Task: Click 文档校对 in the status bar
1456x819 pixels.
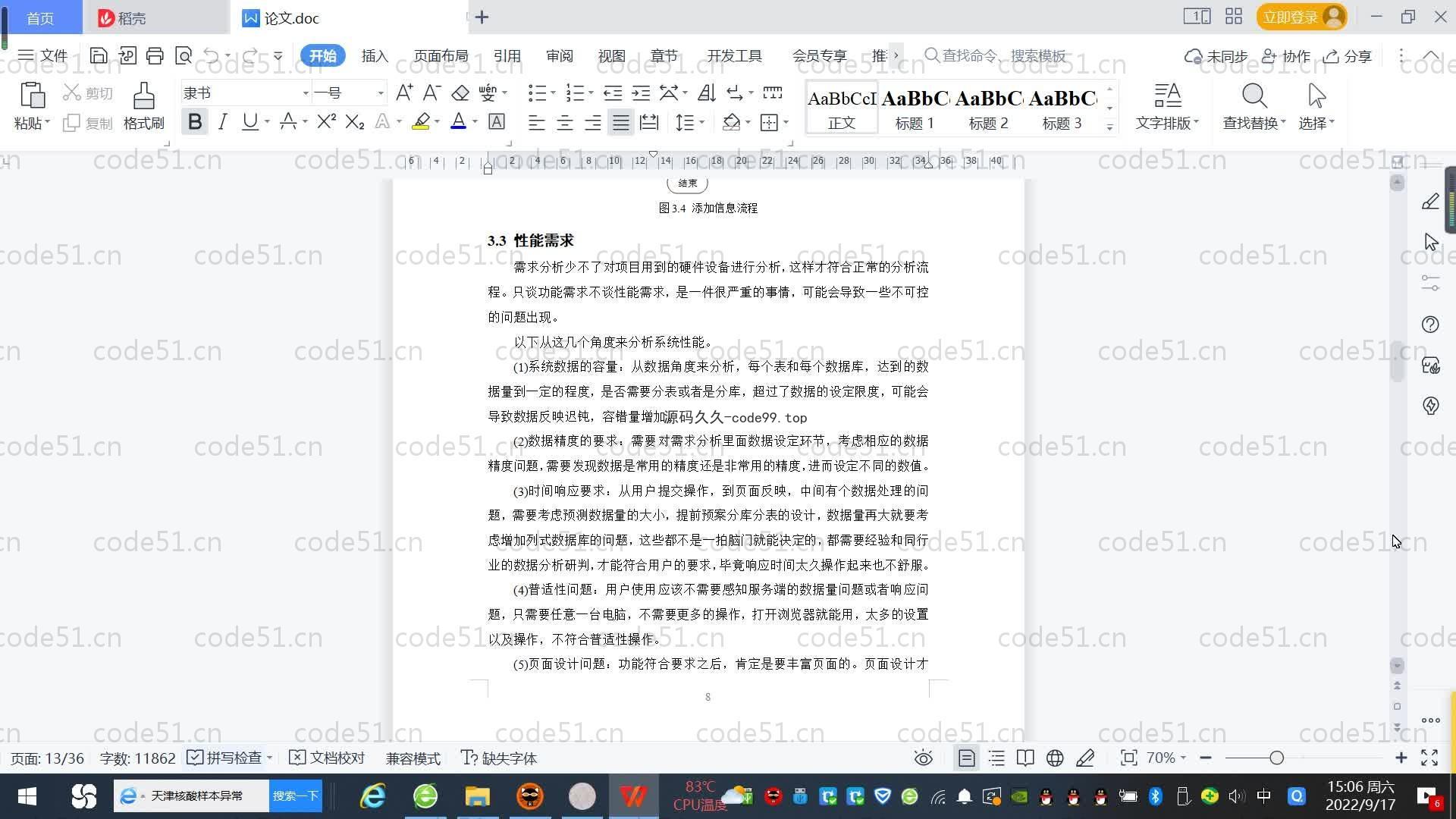Action: (328, 758)
